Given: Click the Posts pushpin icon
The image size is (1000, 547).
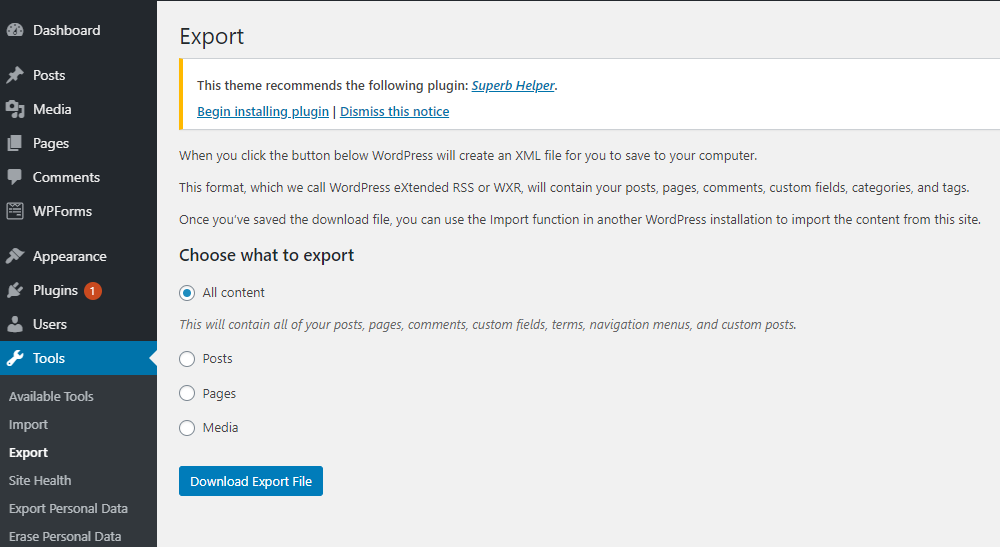Looking at the screenshot, I should [15, 75].
